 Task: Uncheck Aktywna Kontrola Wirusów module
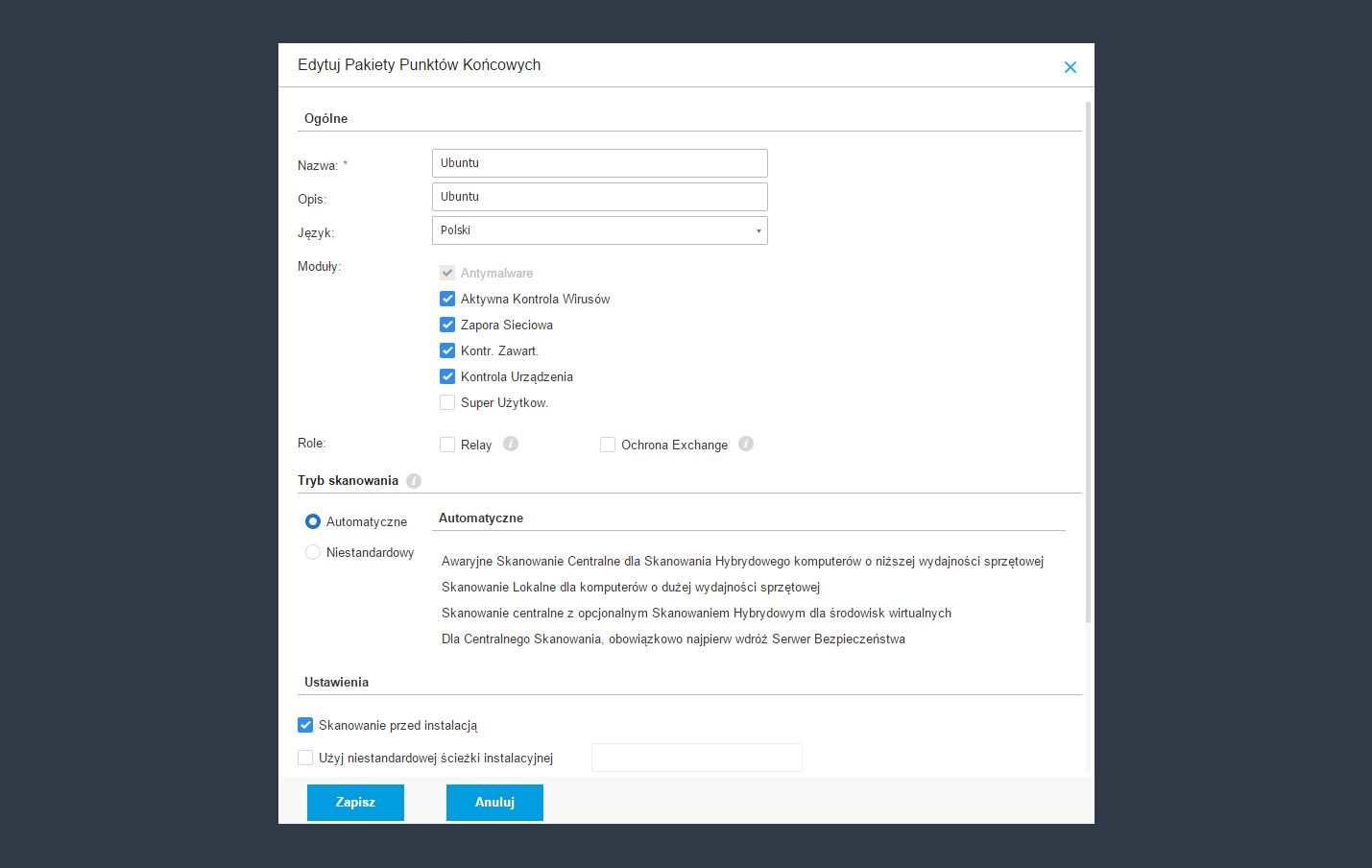(447, 299)
